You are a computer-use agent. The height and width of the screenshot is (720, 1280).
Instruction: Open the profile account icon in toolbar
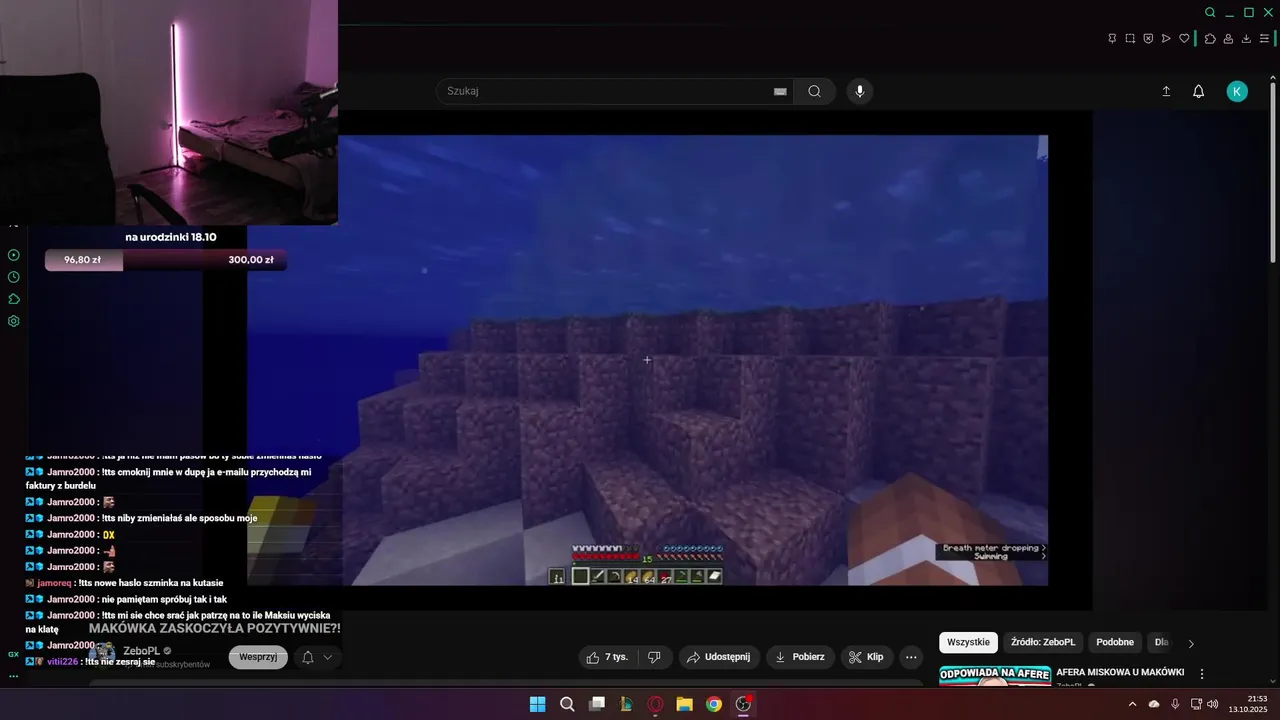coord(1228,39)
